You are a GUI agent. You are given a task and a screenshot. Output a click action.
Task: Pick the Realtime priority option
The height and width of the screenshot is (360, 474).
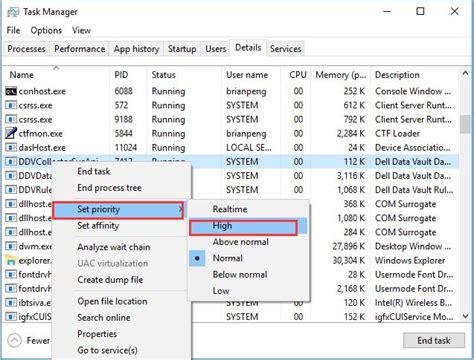[230, 209]
